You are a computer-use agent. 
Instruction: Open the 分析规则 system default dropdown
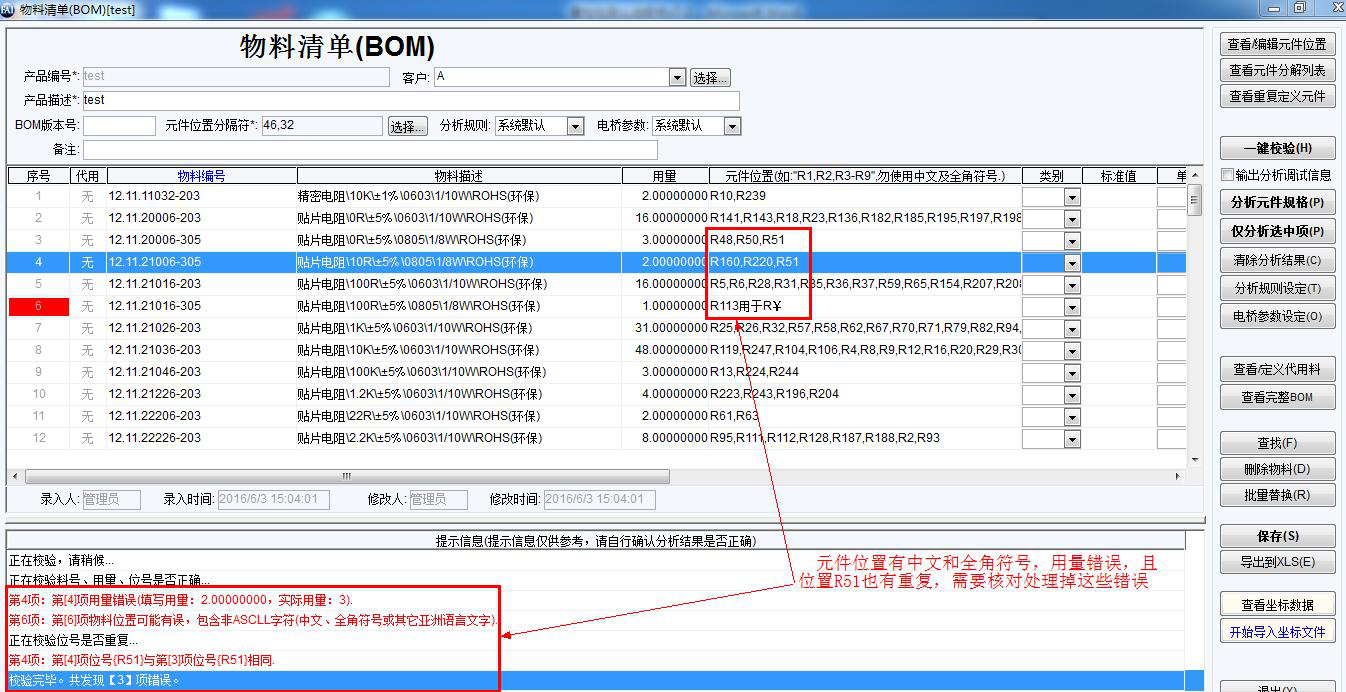577,125
